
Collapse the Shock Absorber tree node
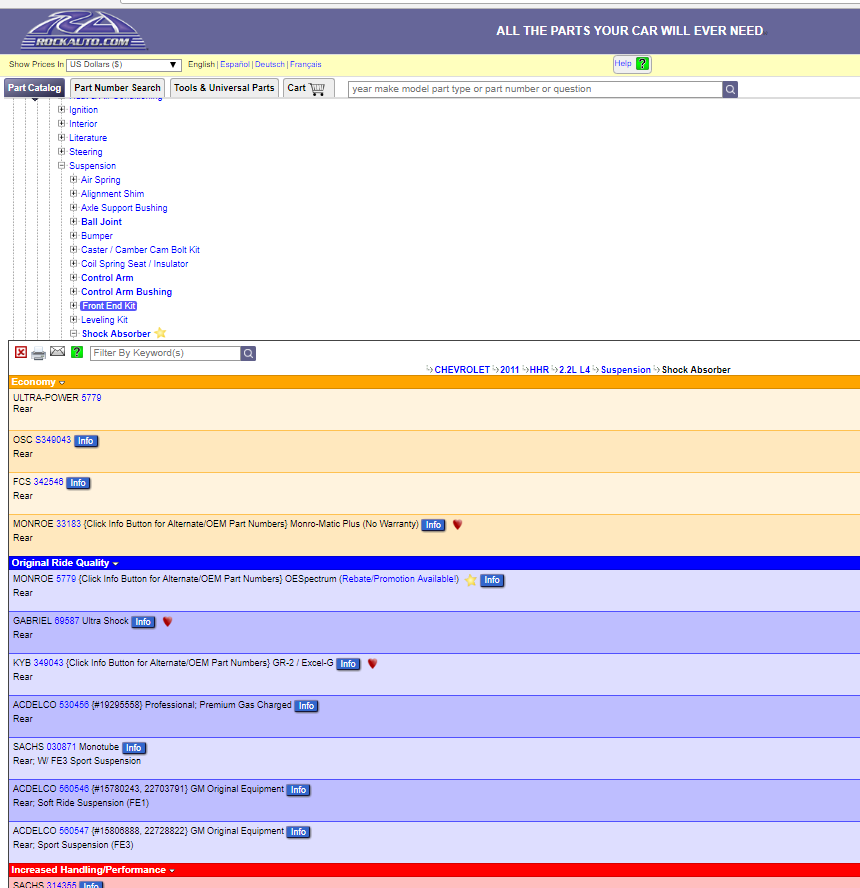[x=73, y=334]
